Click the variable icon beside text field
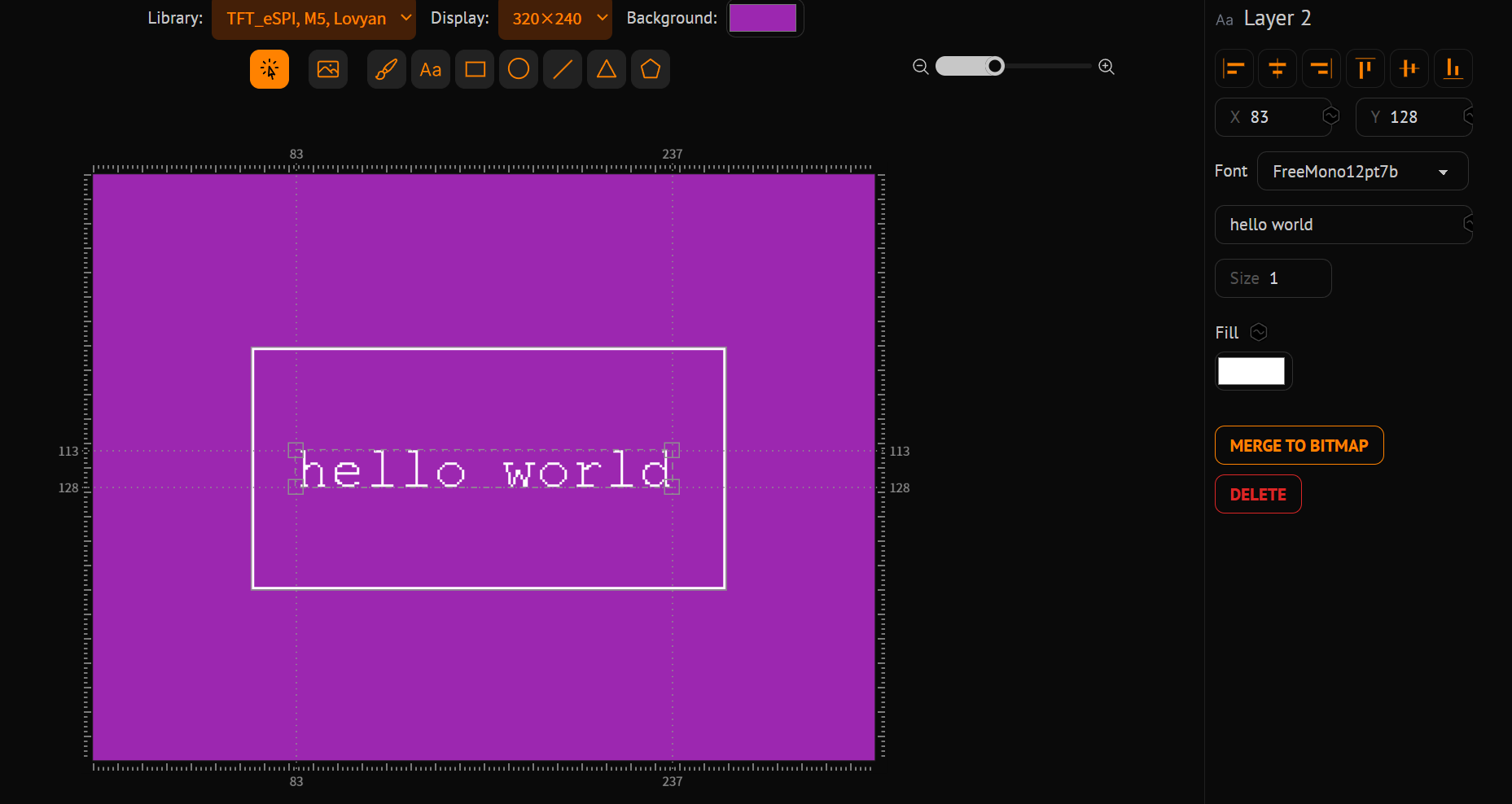 pos(1469,222)
